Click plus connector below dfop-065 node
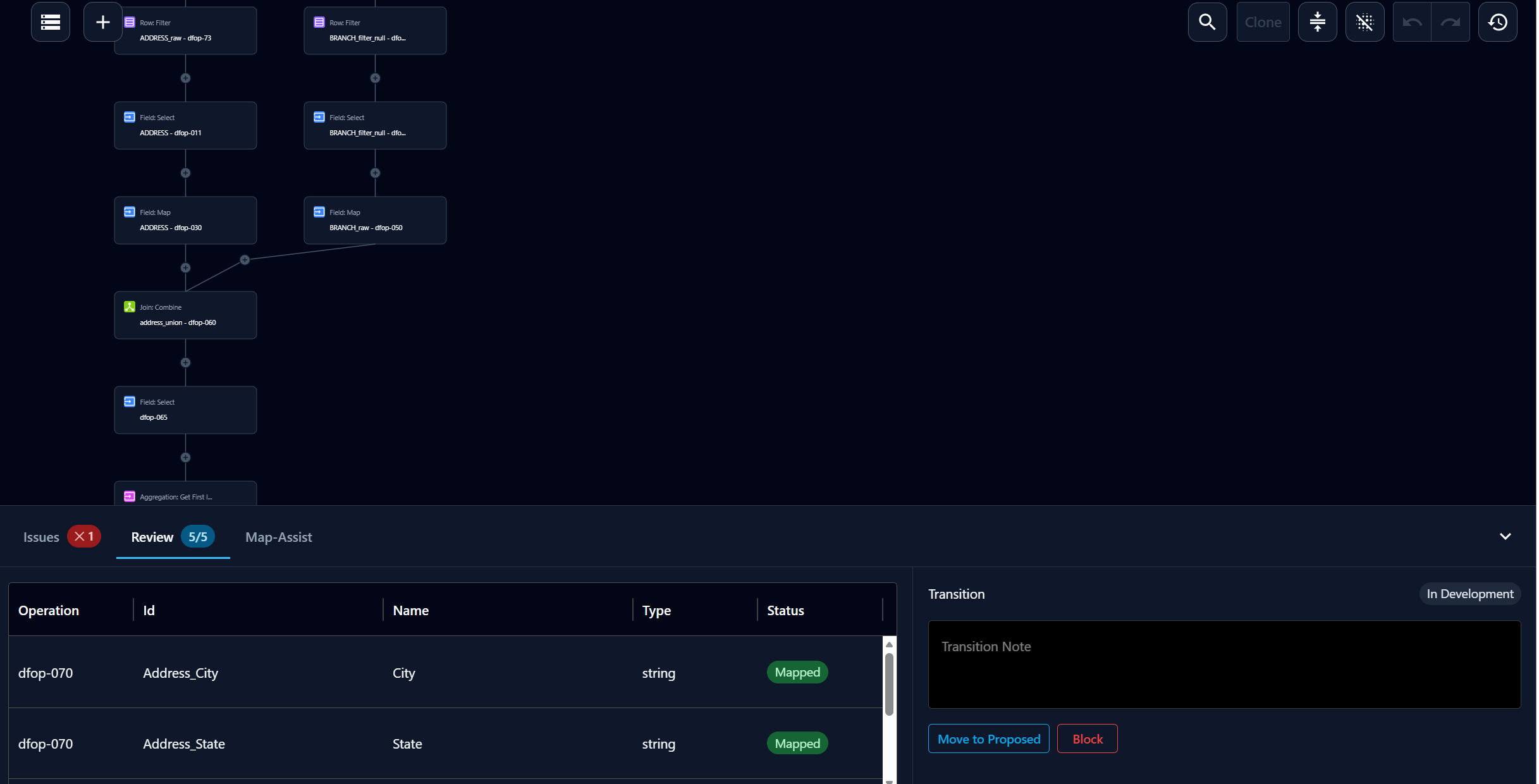The width and height of the screenshot is (1539, 784). point(185,458)
